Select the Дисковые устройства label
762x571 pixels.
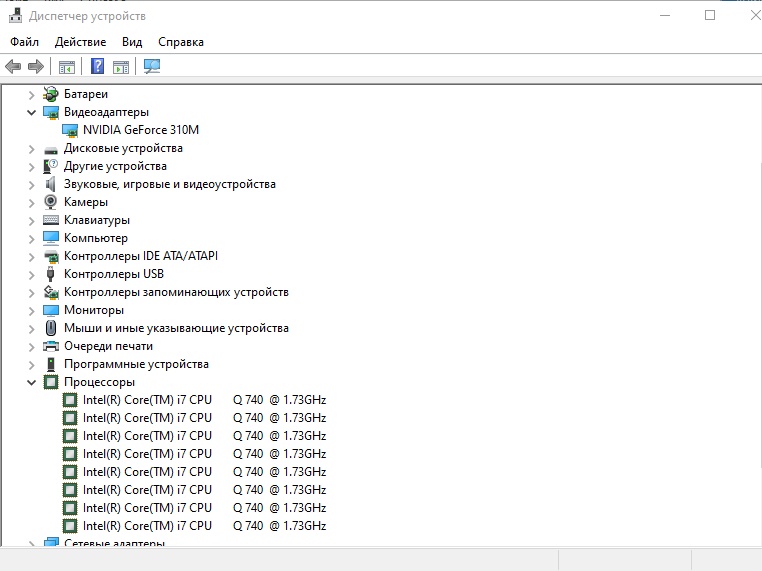[x=123, y=148]
